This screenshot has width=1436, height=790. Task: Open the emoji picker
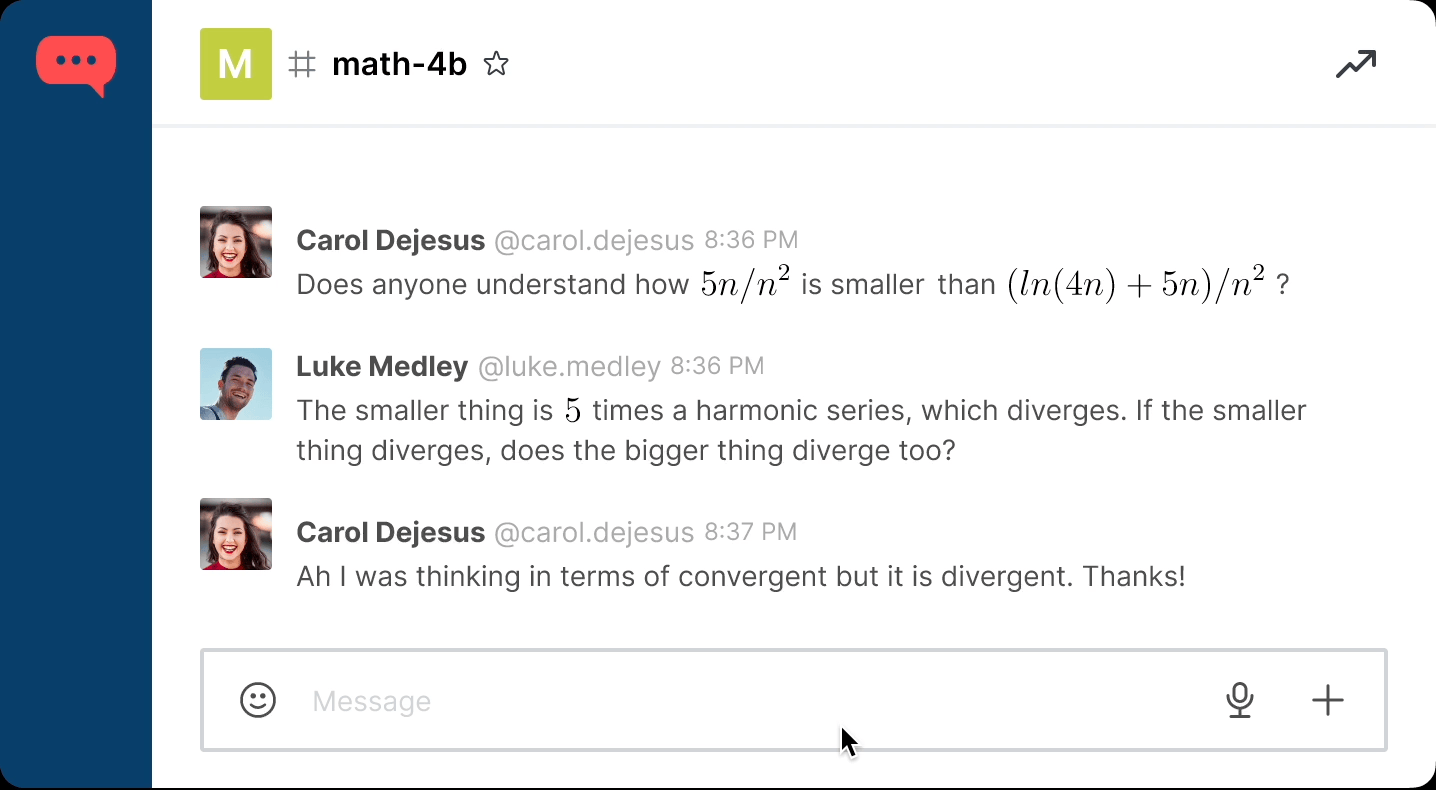pos(258,700)
